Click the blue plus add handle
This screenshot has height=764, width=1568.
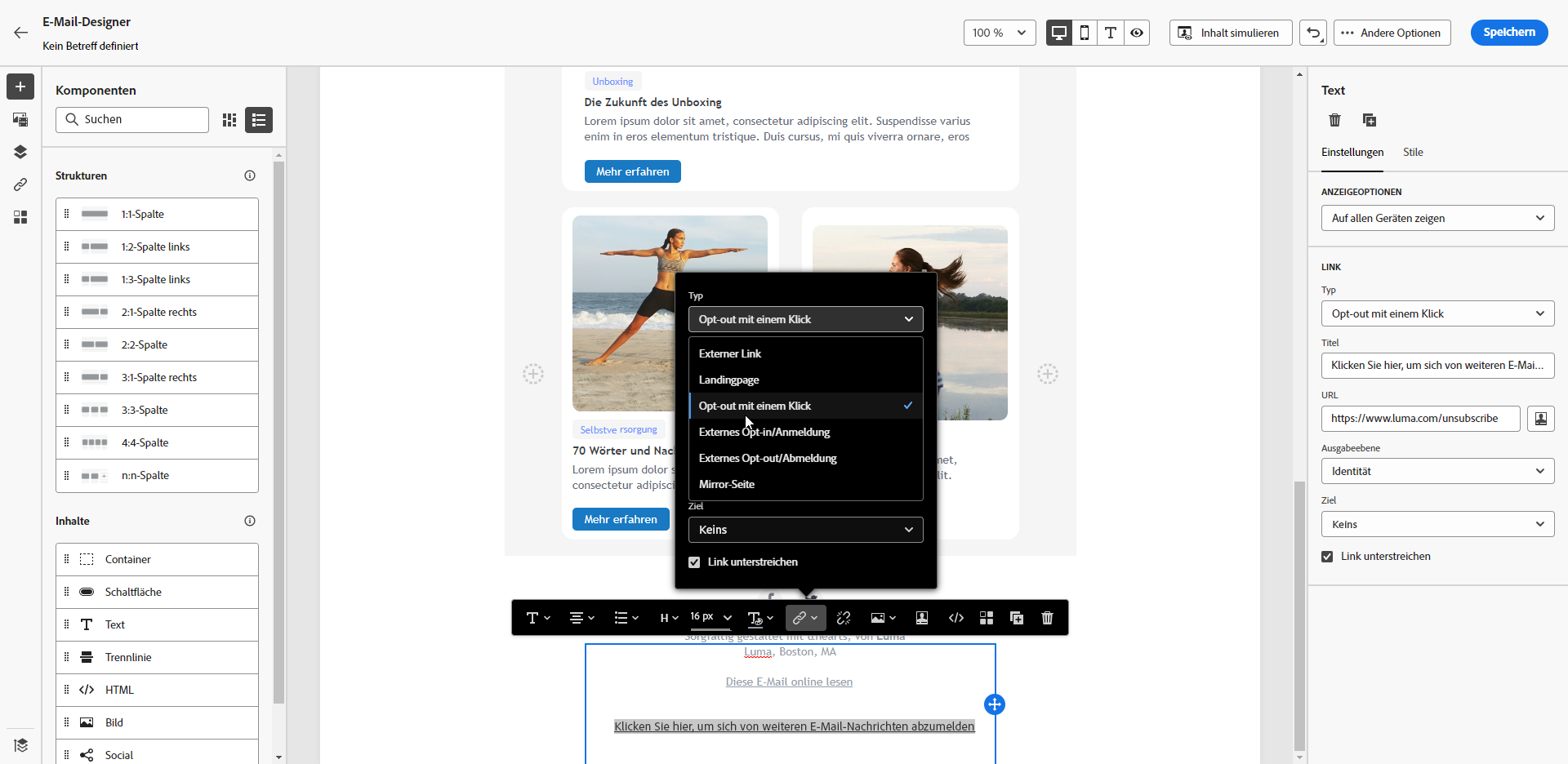pos(995,704)
